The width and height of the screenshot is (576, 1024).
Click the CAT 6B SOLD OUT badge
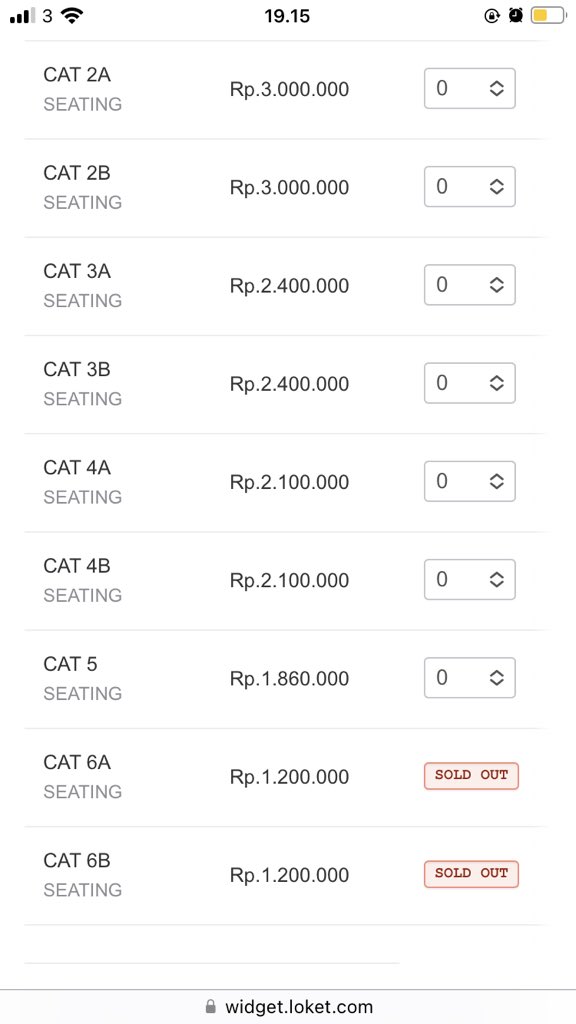tap(471, 874)
